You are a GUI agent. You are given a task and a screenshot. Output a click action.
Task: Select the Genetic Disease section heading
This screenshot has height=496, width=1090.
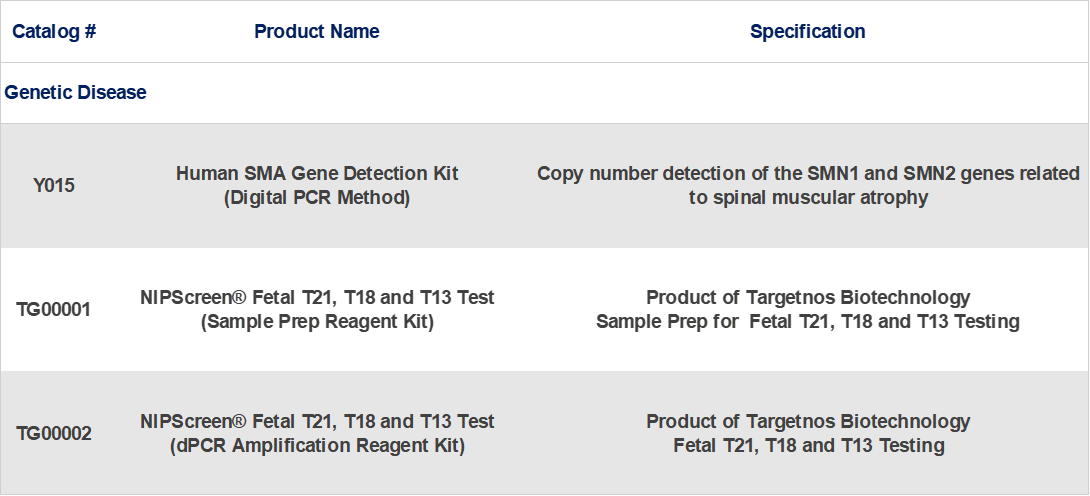(x=75, y=92)
